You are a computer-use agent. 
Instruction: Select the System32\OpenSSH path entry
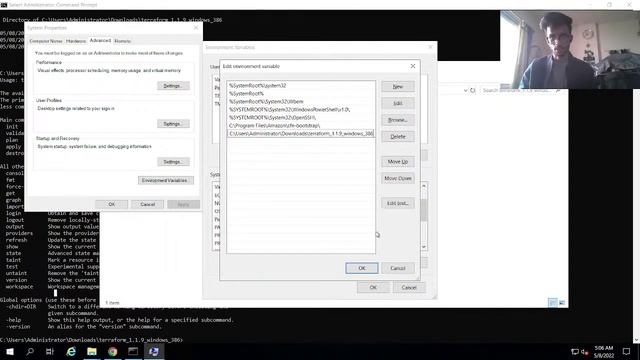[301, 118]
